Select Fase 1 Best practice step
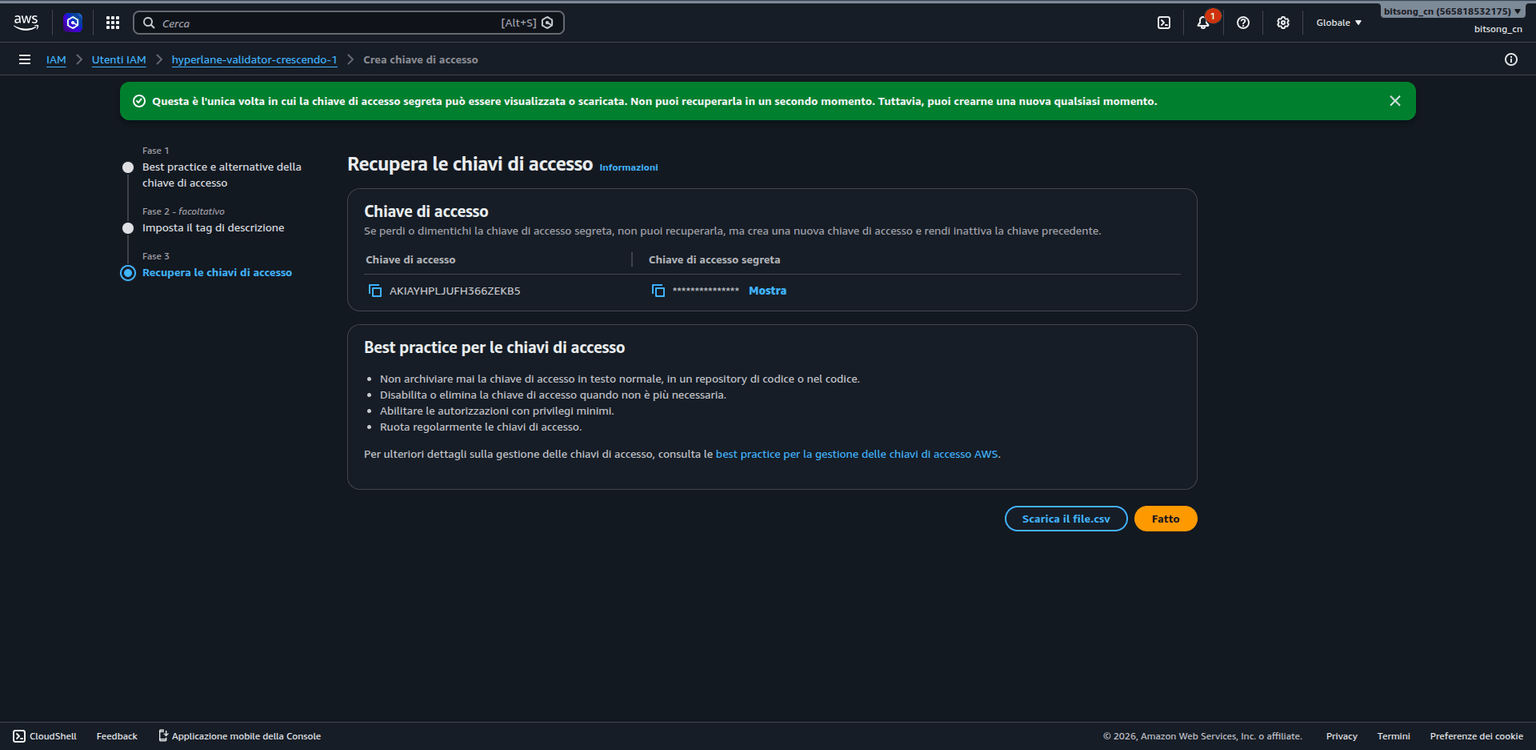The image size is (1536, 750). point(221,175)
